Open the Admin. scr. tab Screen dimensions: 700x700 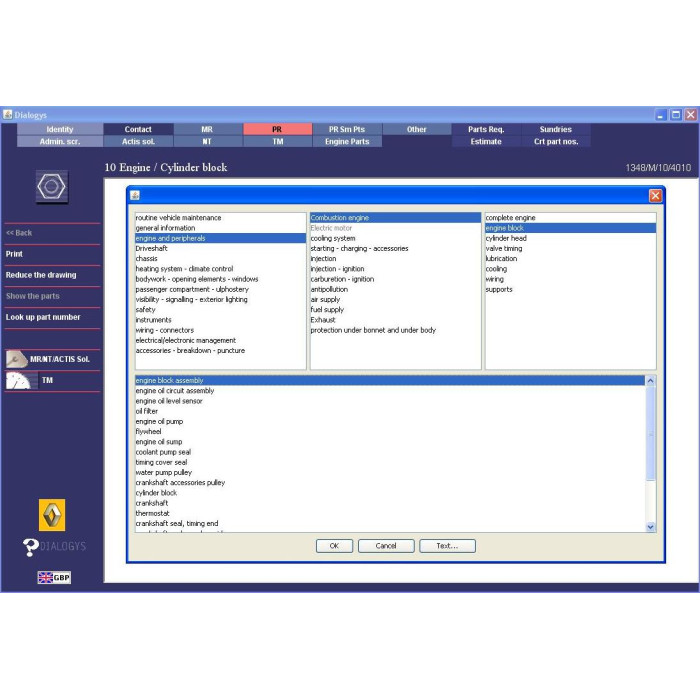pos(60,142)
